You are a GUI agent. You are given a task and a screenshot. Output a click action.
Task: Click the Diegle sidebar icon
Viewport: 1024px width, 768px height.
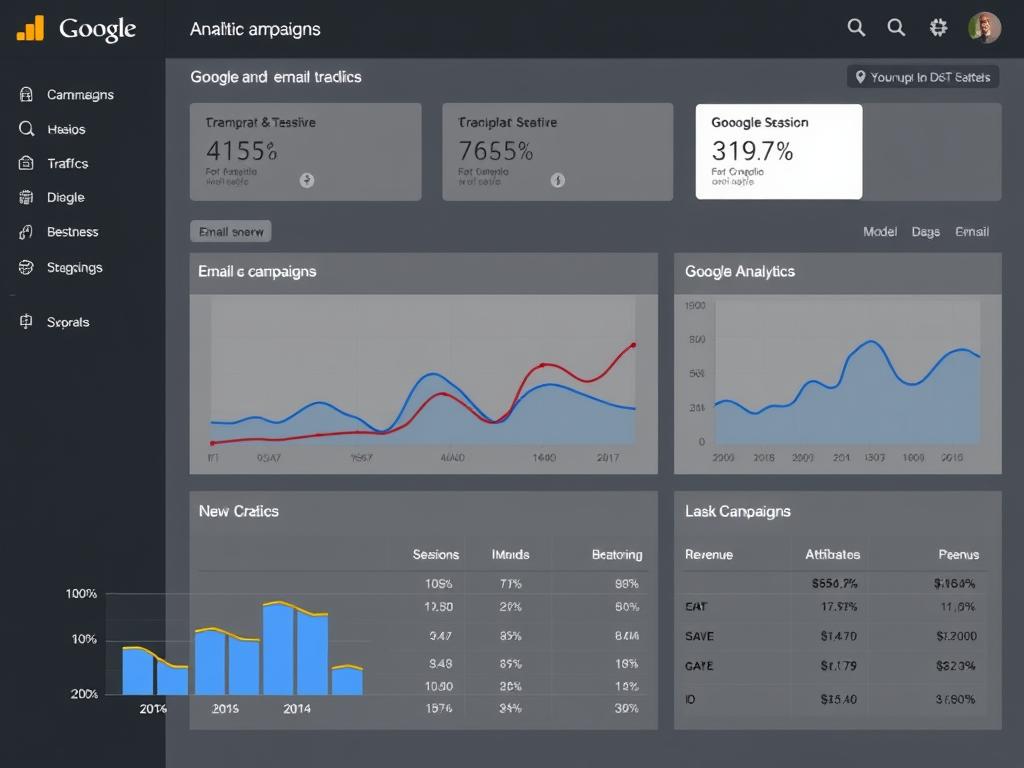[26, 197]
